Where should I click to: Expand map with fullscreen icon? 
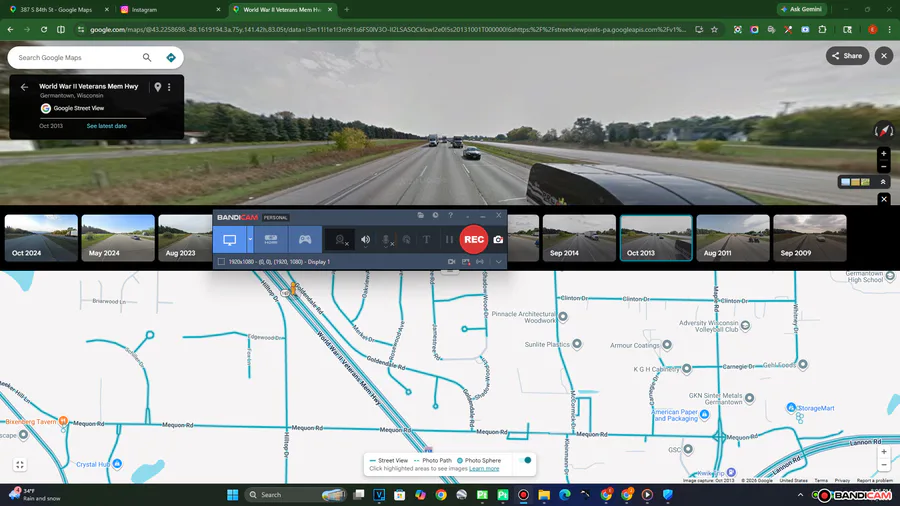coord(20,465)
